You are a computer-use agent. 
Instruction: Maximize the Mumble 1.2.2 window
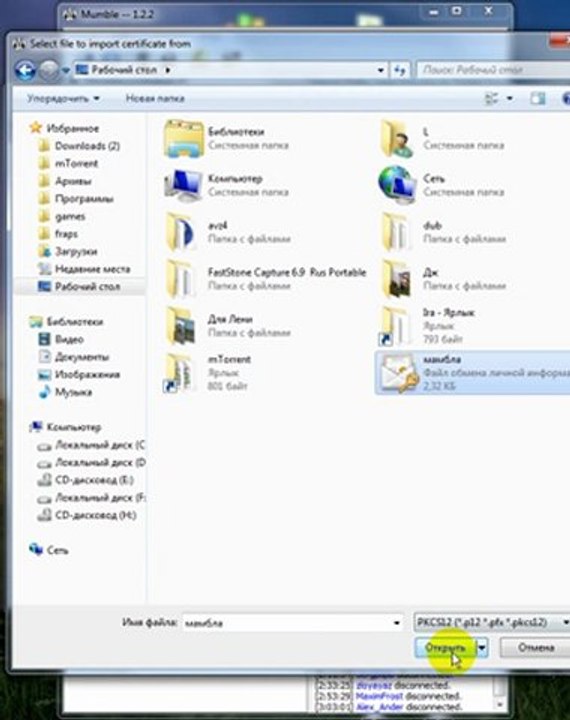457,11
